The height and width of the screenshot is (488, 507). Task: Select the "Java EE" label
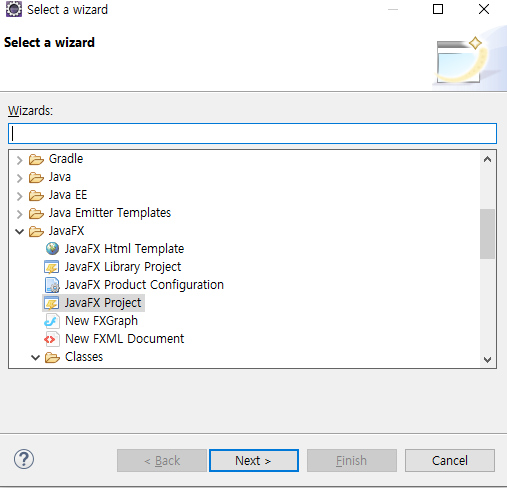[68, 195]
